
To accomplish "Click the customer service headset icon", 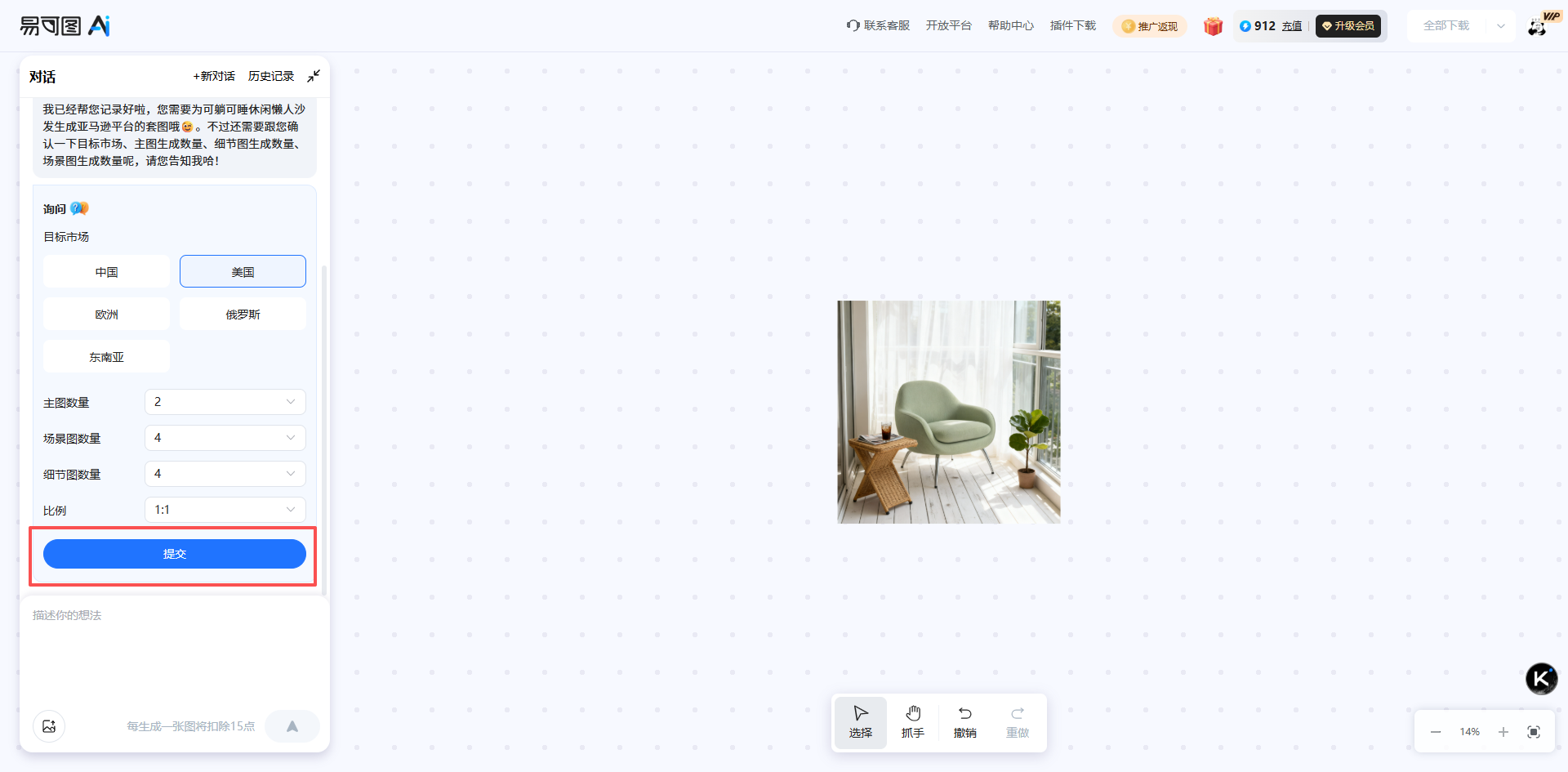I will [x=853, y=25].
